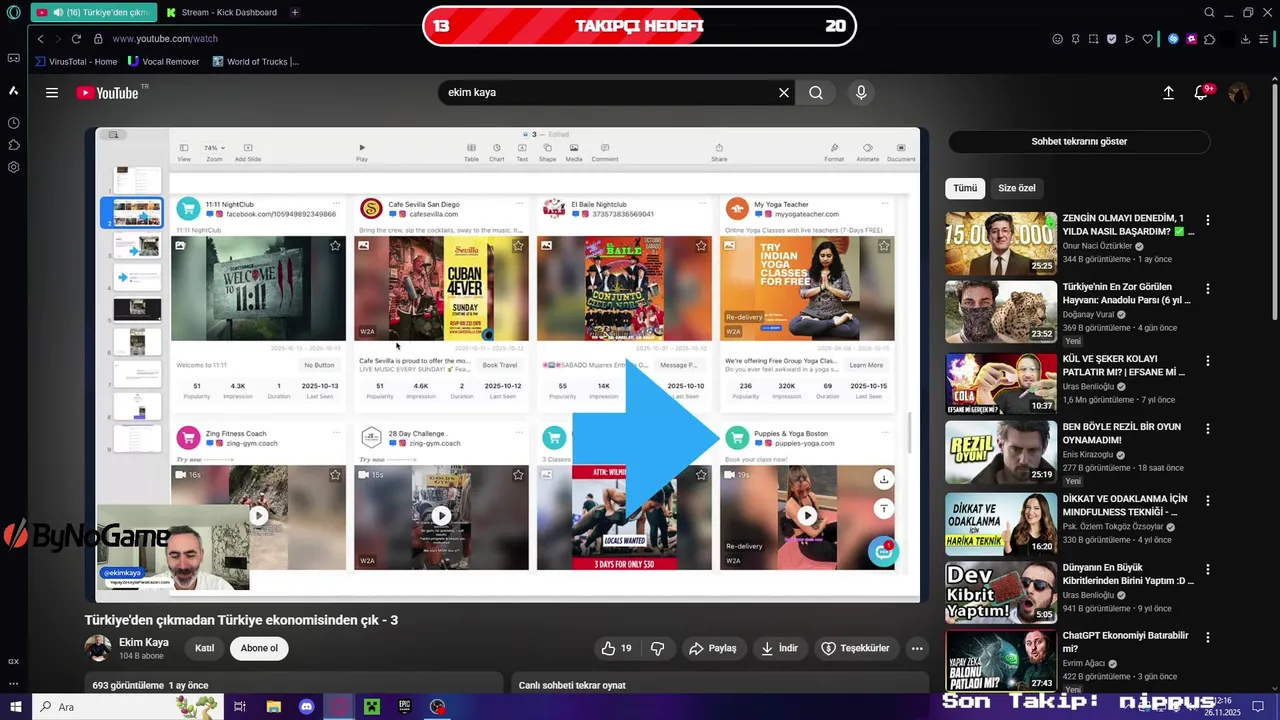Open YouTube notifications bell
The height and width of the screenshot is (720, 1280).
(1203, 92)
